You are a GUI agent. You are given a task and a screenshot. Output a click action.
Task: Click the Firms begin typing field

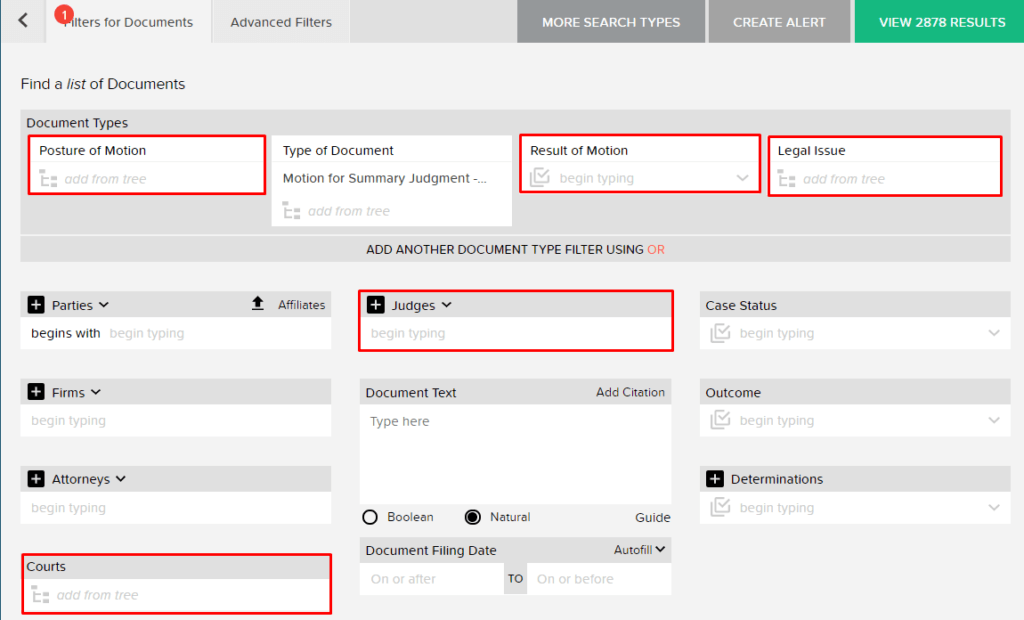click(x=176, y=420)
